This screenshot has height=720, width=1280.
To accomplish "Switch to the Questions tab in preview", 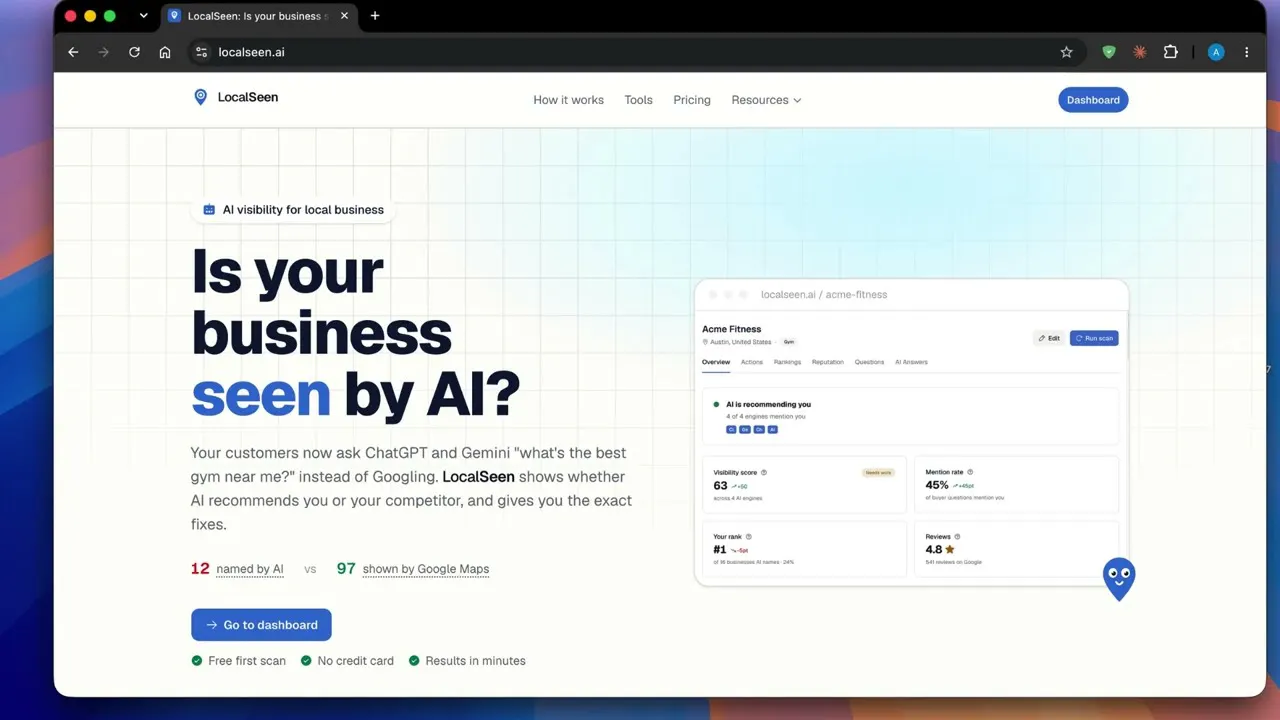I will [x=869, y=362].
